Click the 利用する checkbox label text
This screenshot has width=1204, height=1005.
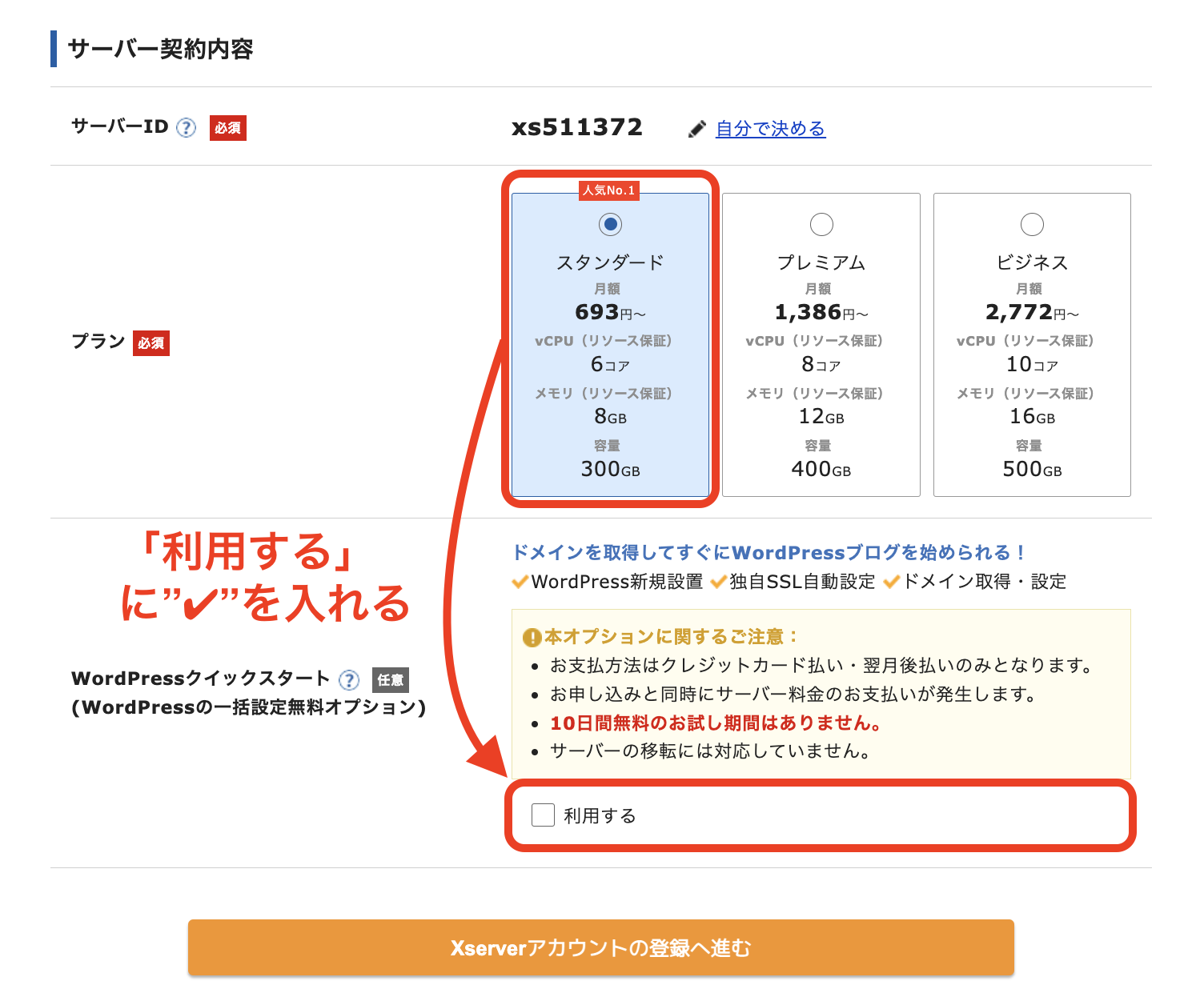[600, 816]
